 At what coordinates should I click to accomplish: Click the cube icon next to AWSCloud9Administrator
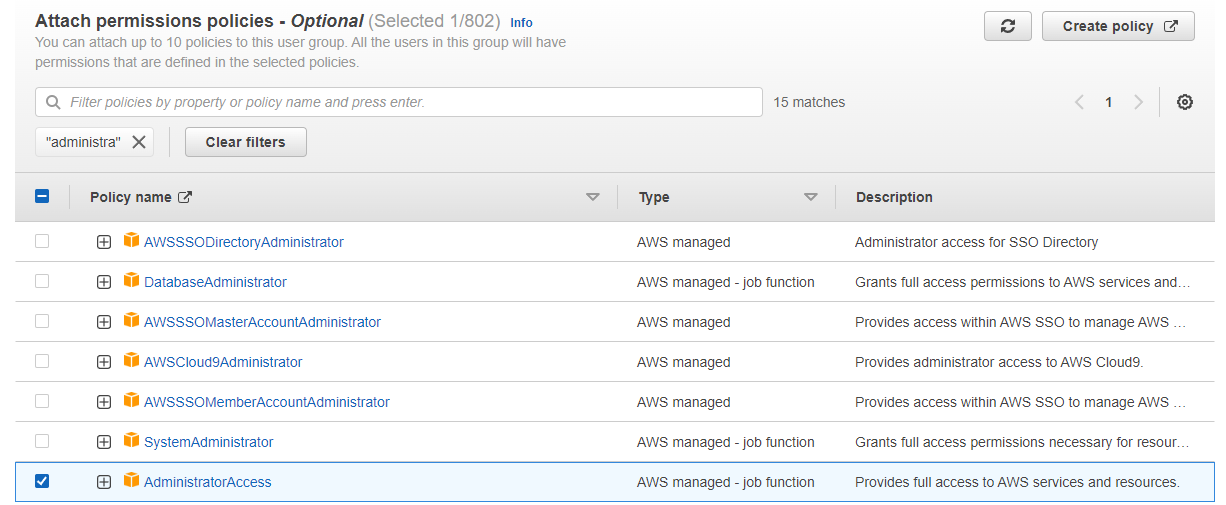tap(131, 361)
